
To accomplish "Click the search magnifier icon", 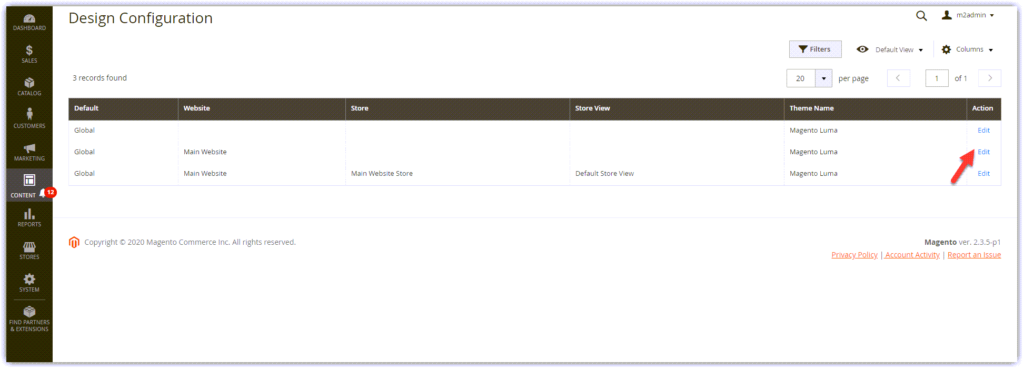I will click(x=921, y=16).
